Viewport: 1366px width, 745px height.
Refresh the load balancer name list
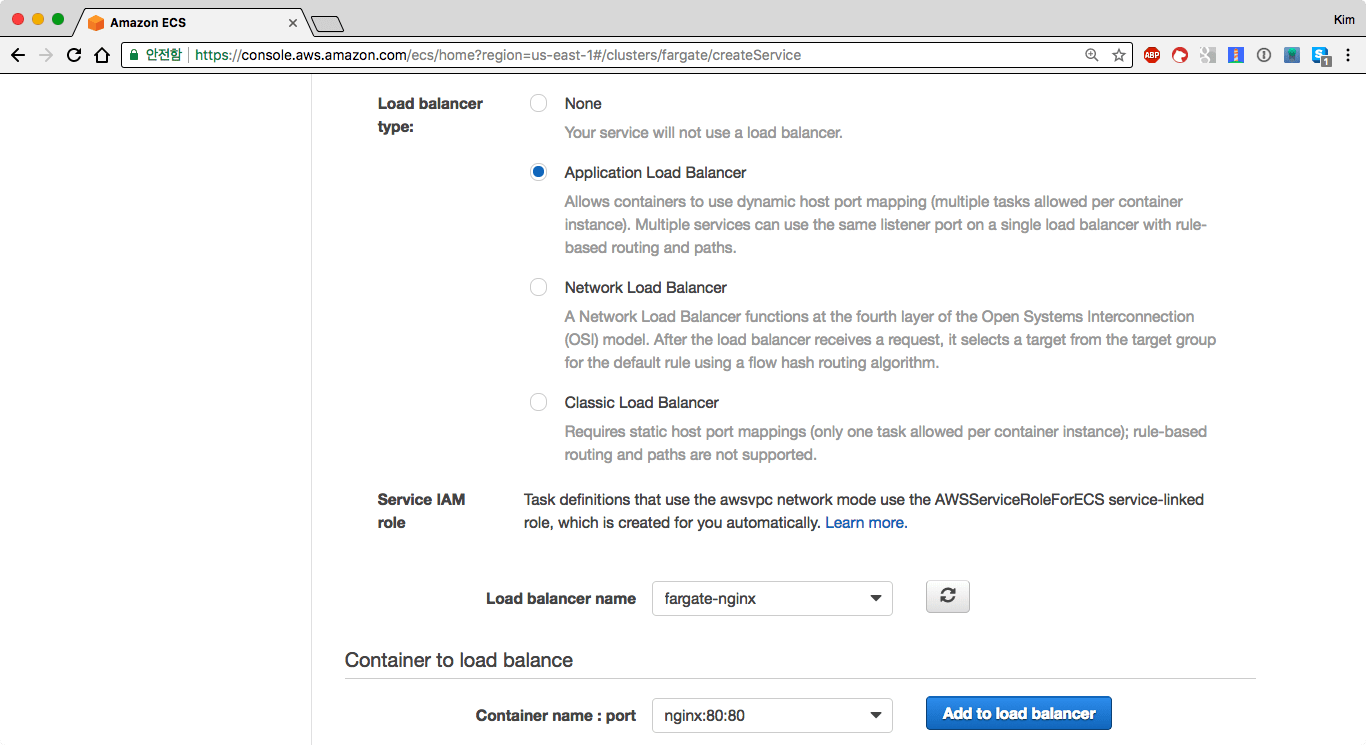pyautogui.click(x=948, y=597)
